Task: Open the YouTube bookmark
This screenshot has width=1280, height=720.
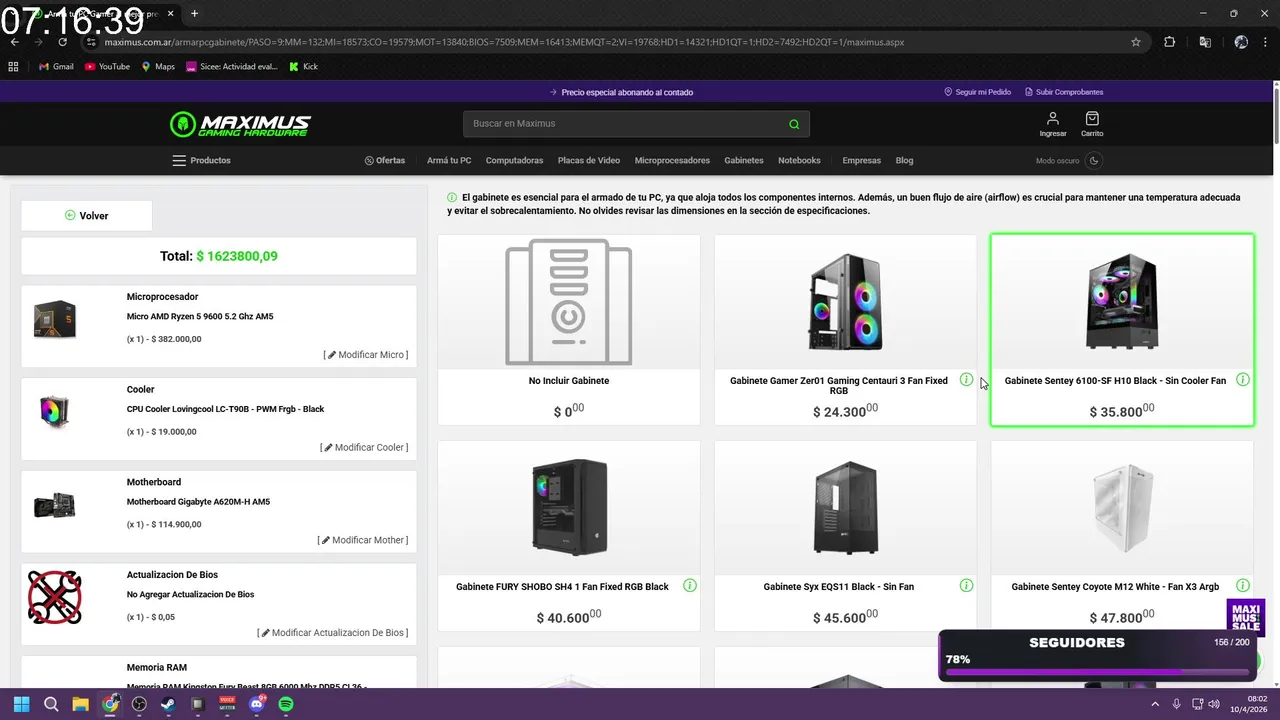Action: coord(107,67)
